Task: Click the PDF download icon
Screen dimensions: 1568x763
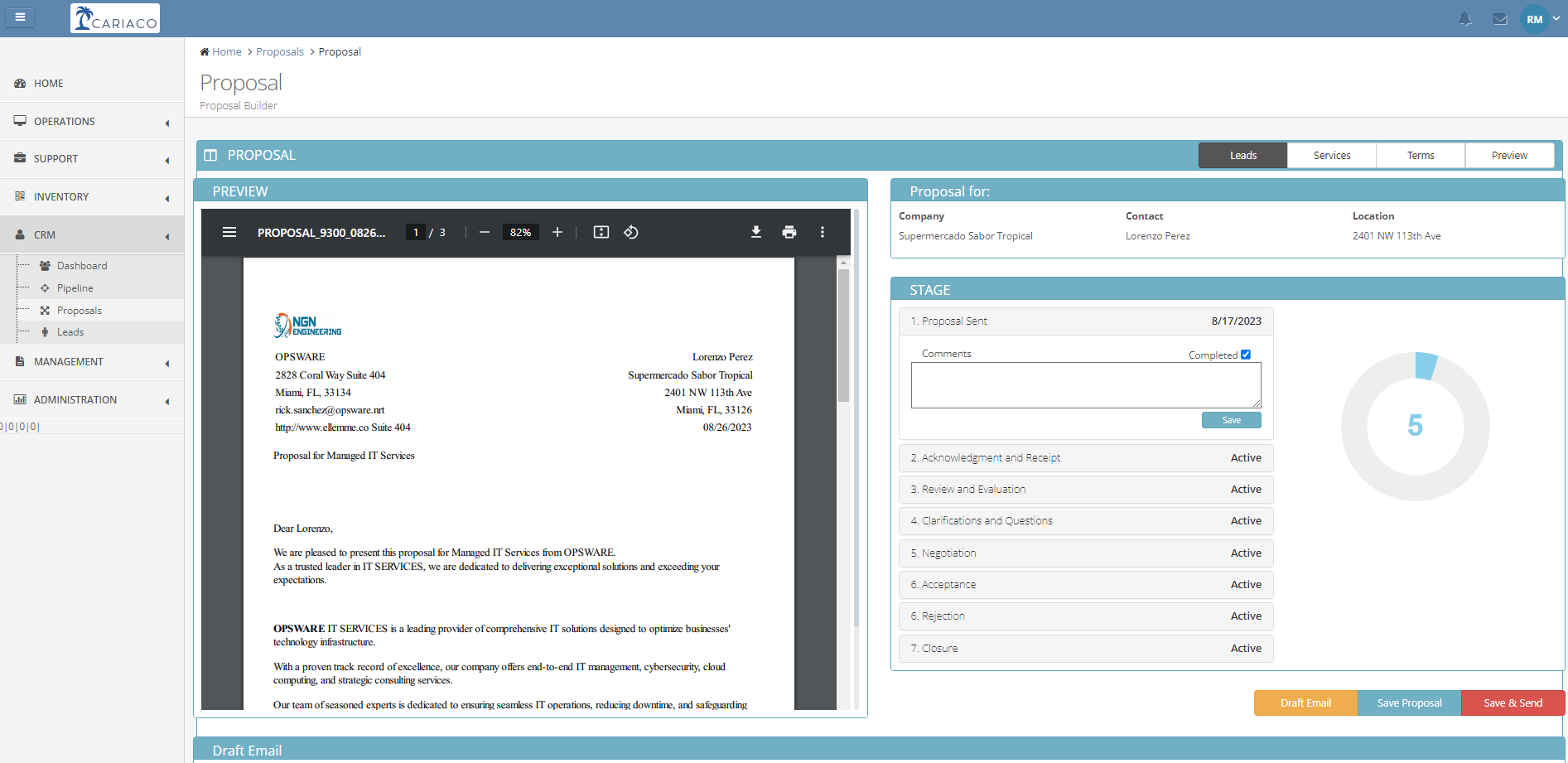Action: tap(755, 232)
